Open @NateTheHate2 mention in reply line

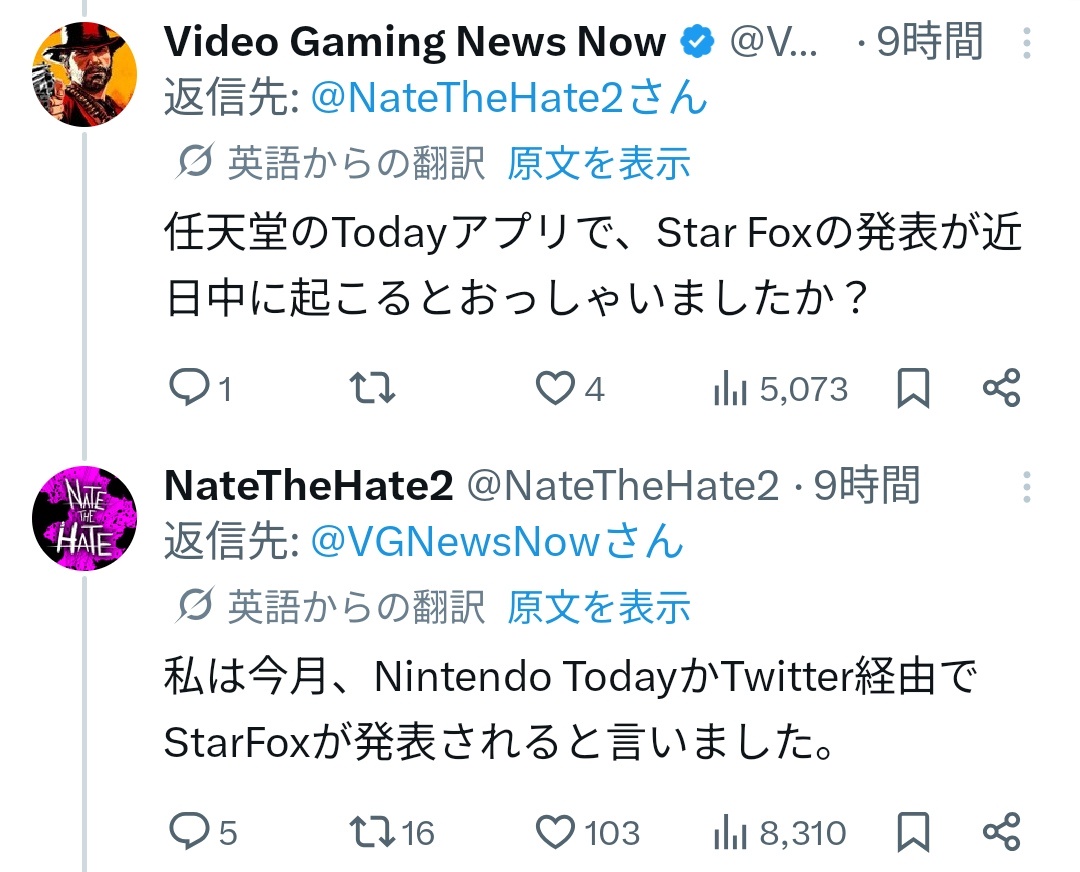(x=509, y=98)
